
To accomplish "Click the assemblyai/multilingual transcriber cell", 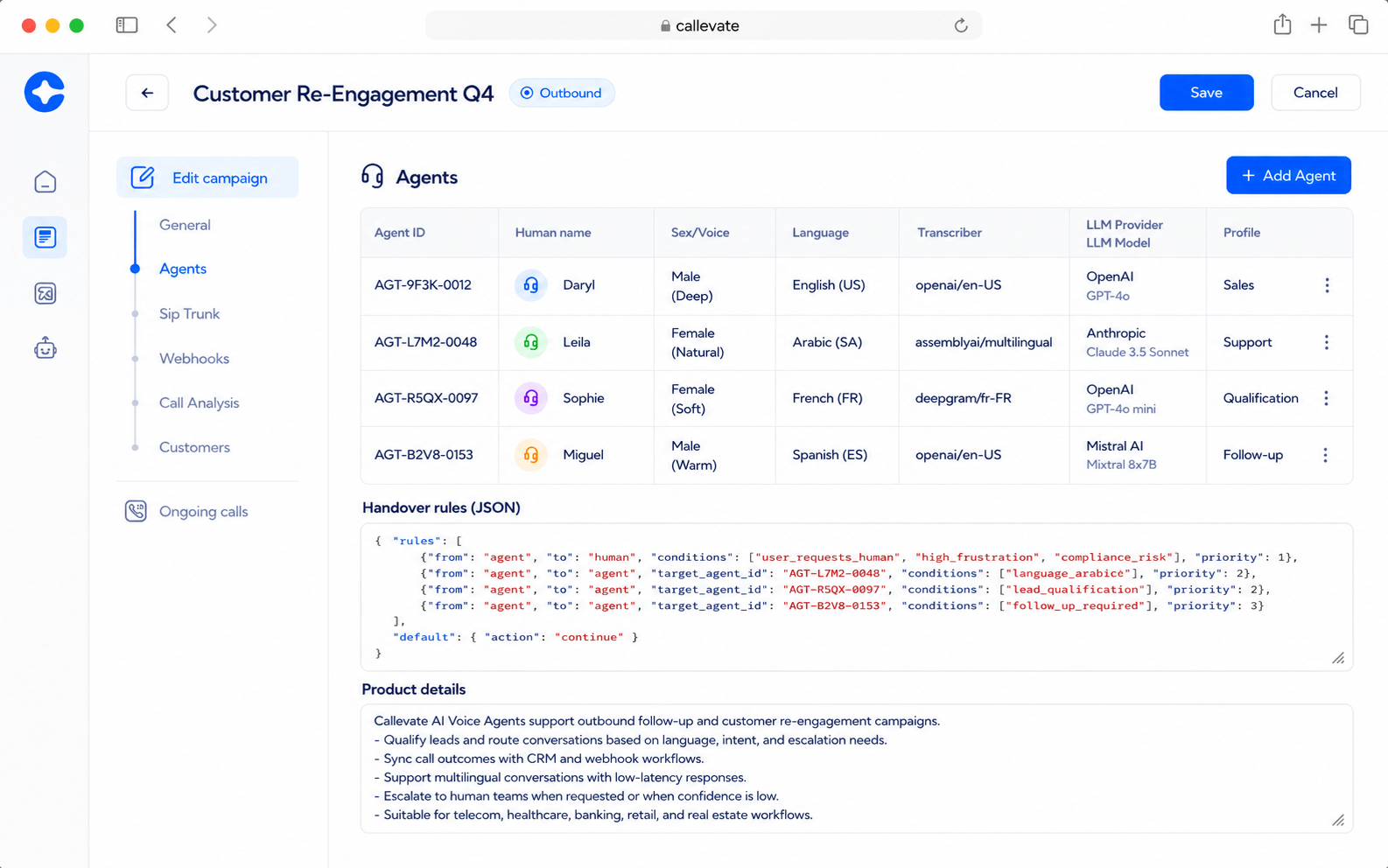I will click(984, 342).
